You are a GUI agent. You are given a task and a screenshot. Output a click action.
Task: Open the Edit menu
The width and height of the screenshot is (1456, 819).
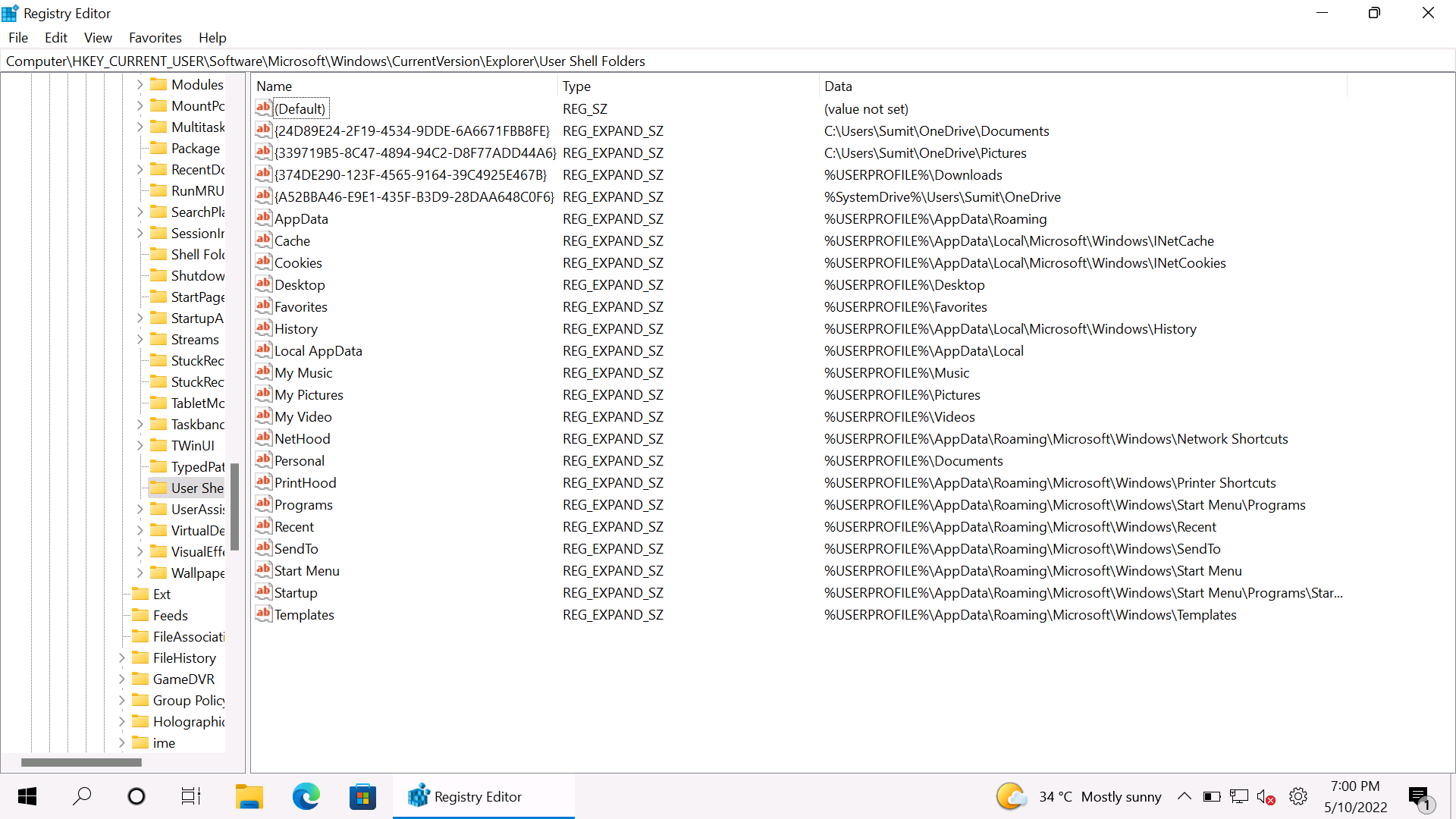55,37
